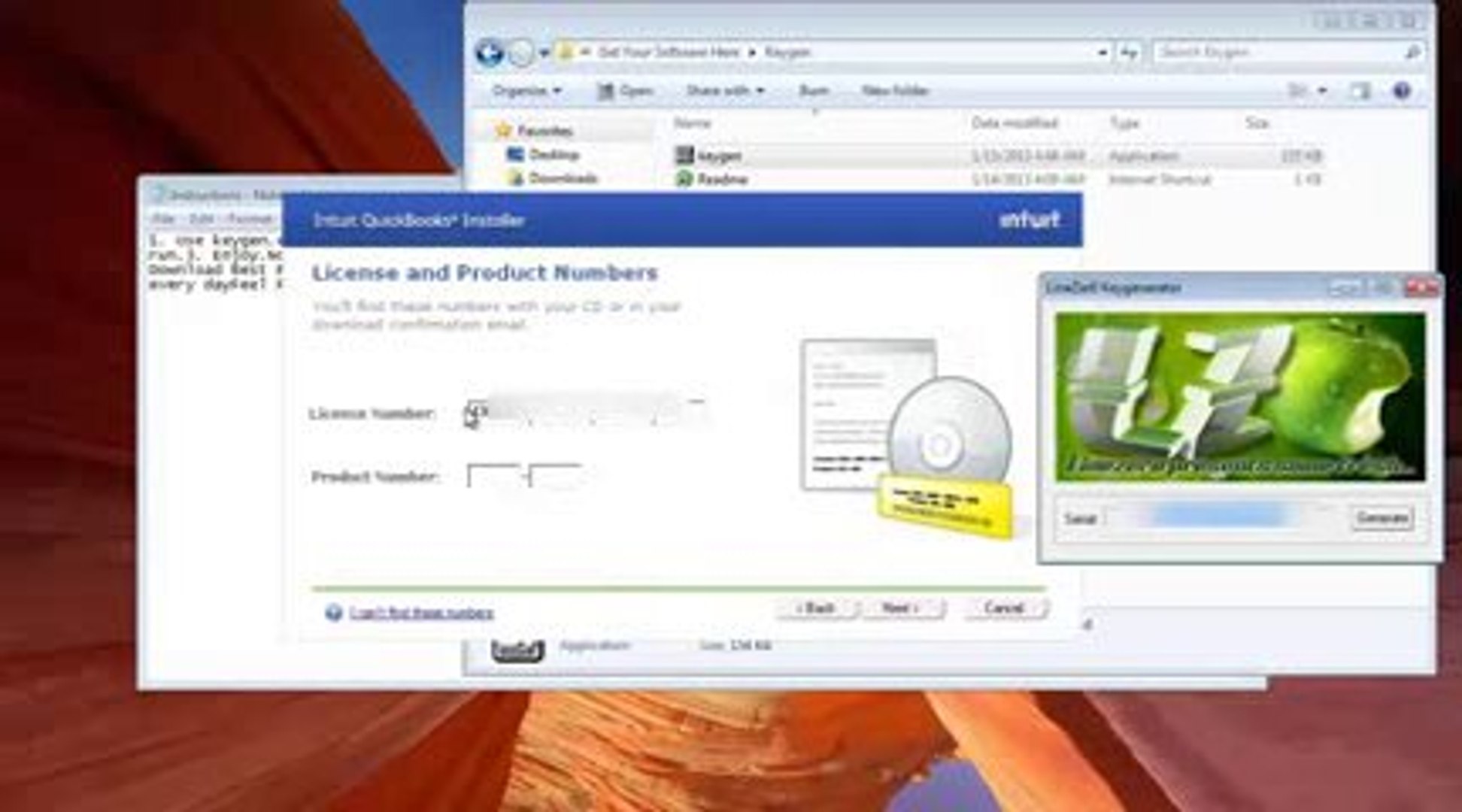Refresh the Keygen folder view

[1129, 53]
